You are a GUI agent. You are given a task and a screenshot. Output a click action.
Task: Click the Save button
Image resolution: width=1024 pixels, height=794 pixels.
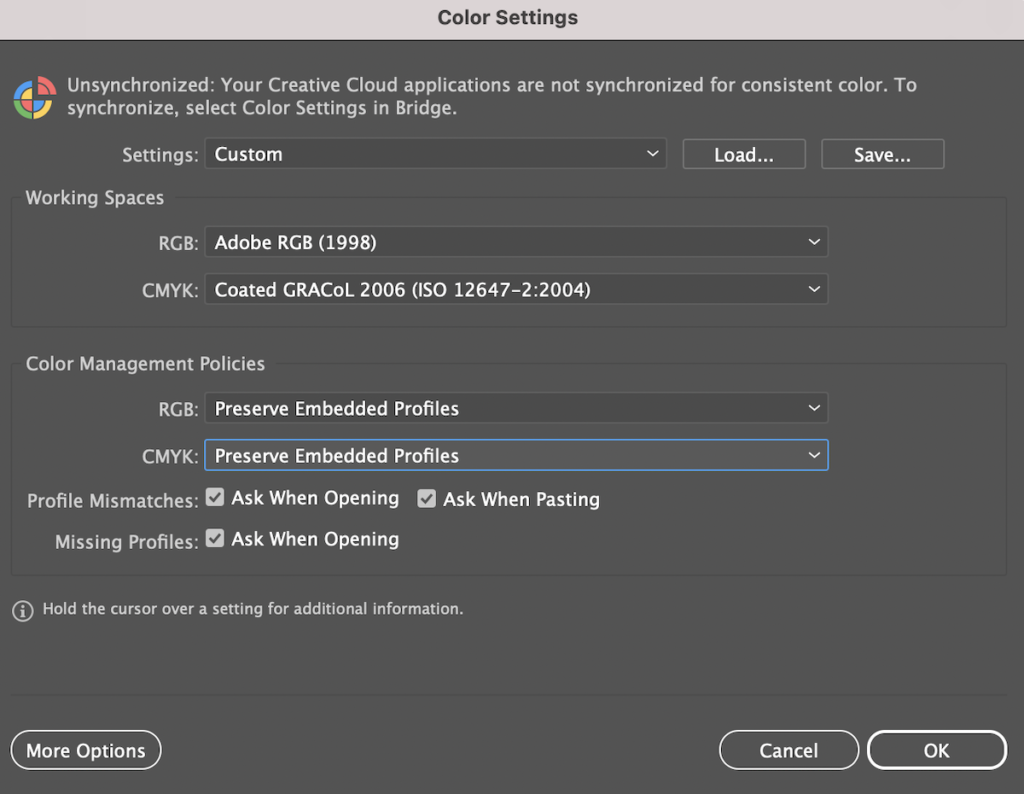882,154
